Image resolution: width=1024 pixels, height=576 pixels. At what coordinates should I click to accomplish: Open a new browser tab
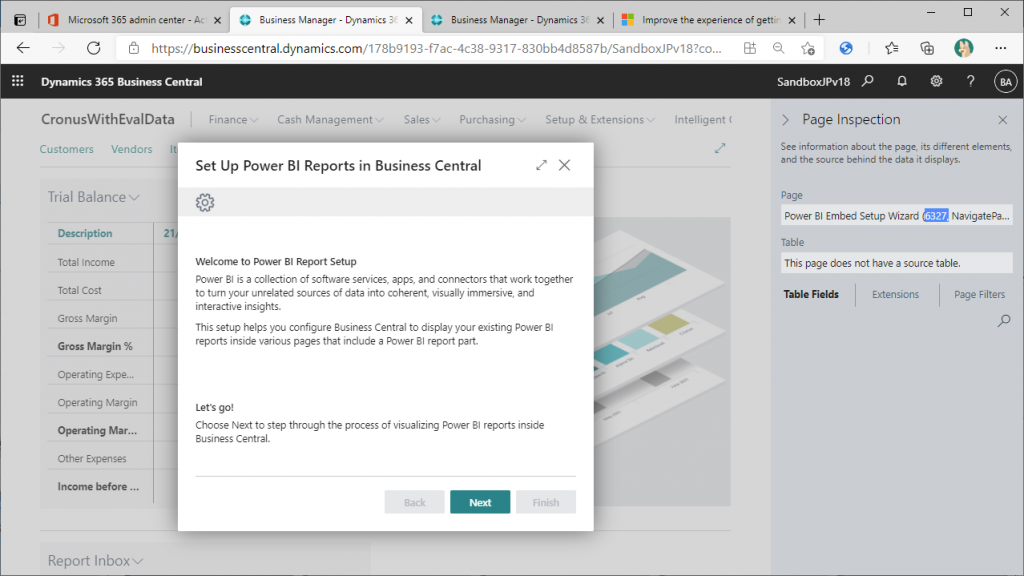click(819, 20)
